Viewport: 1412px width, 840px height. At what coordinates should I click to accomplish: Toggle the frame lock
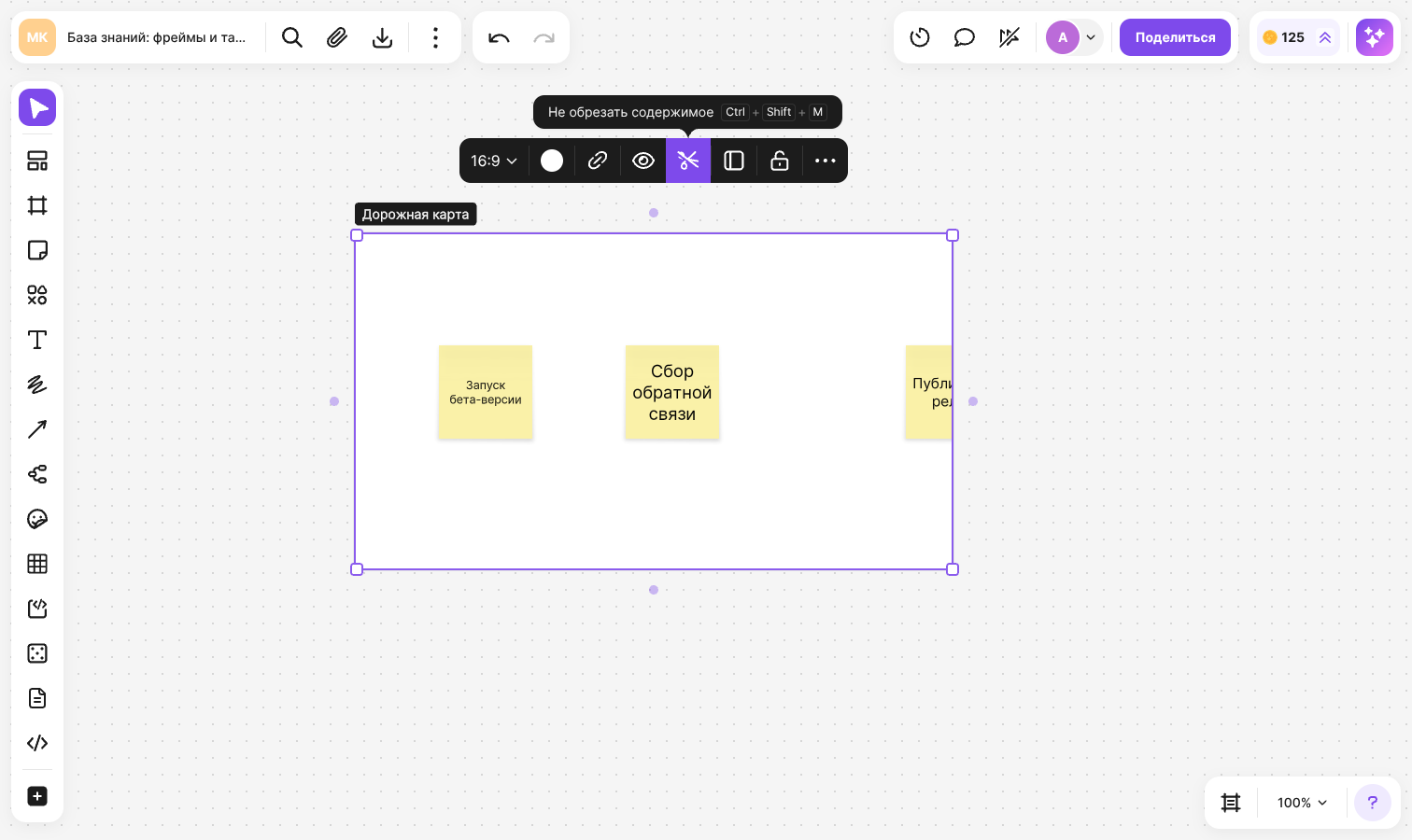point(780,161)
